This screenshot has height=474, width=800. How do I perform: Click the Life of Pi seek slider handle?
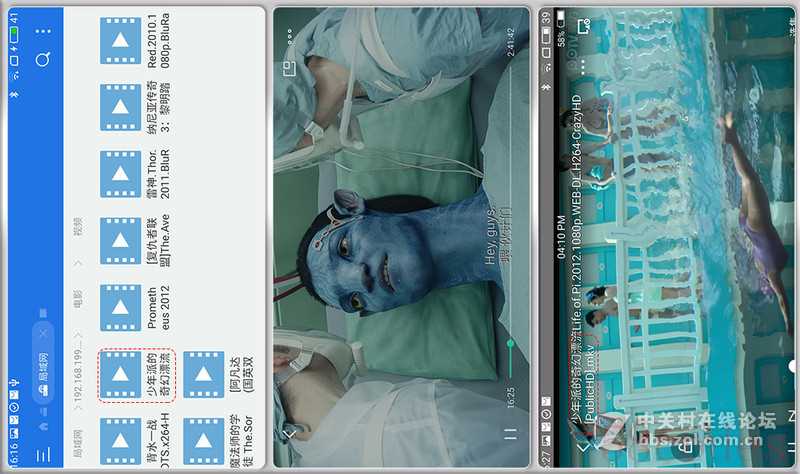tap(794, 366)
